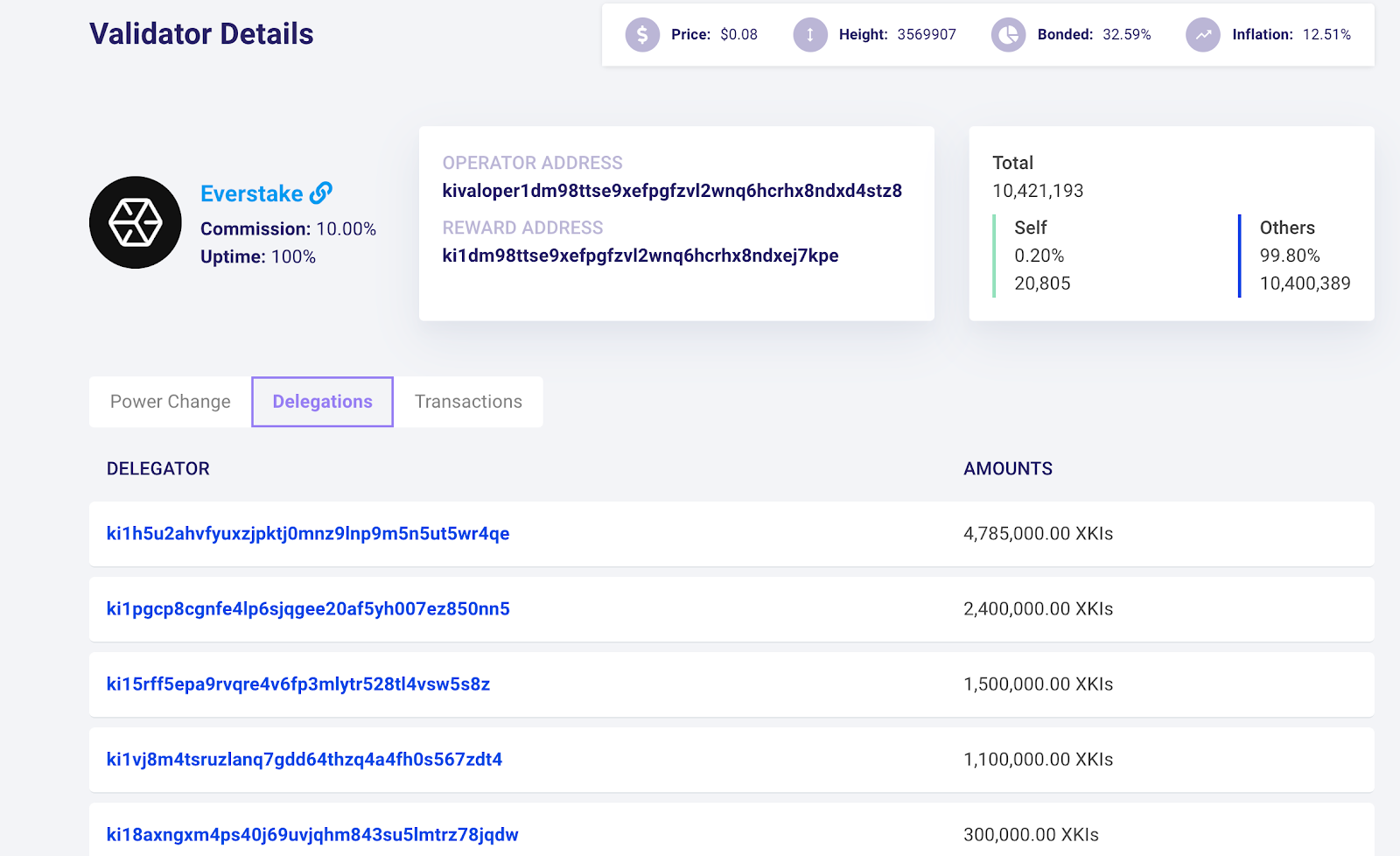The height and width of the screenshot is (856, 1400).
Task: Click the inflation value 12.51%
Action: coord(1326,34)
